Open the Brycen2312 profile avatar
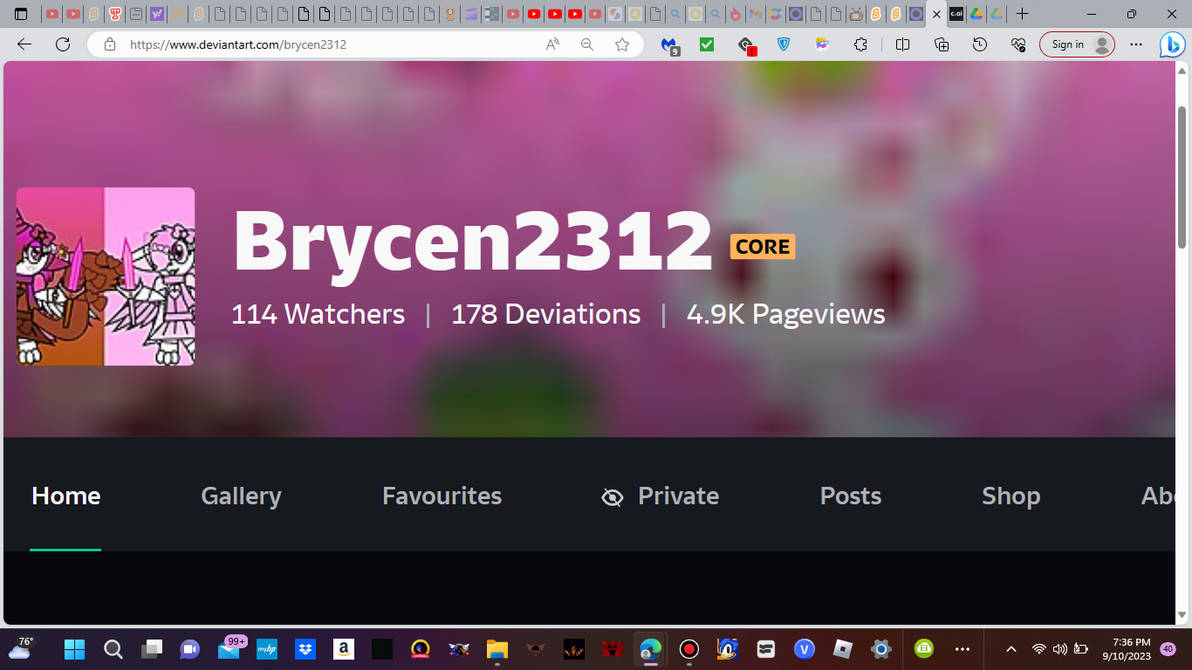Viewport: 1192px width, 670px height. tap(106, 276)
